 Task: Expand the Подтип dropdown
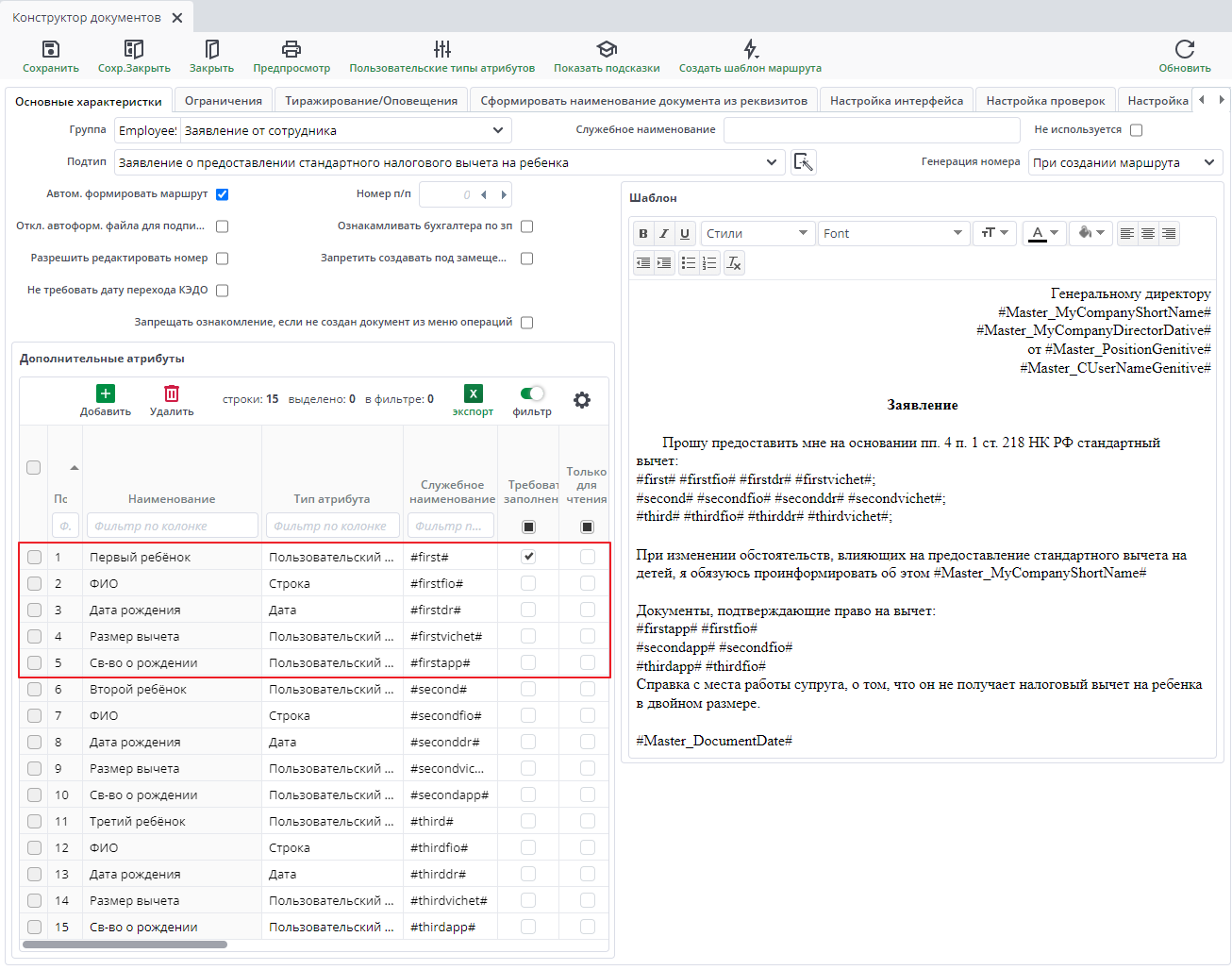(772, 162)
